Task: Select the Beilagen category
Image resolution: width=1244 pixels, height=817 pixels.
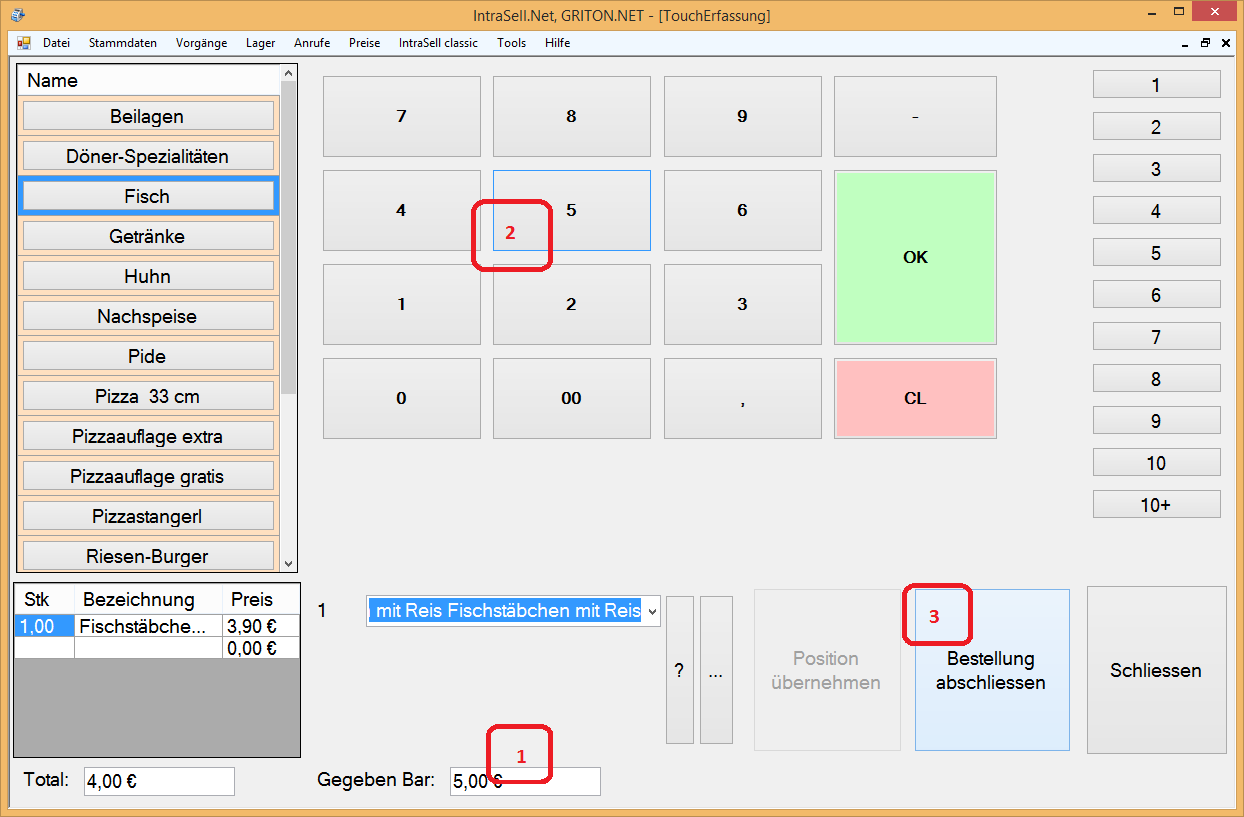Action: (148, 116)
